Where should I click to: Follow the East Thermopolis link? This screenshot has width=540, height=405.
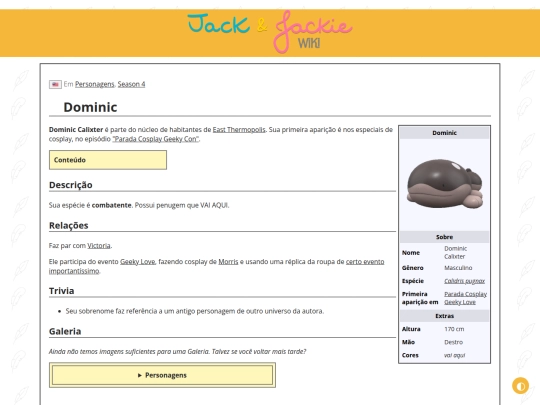[239, 129]
